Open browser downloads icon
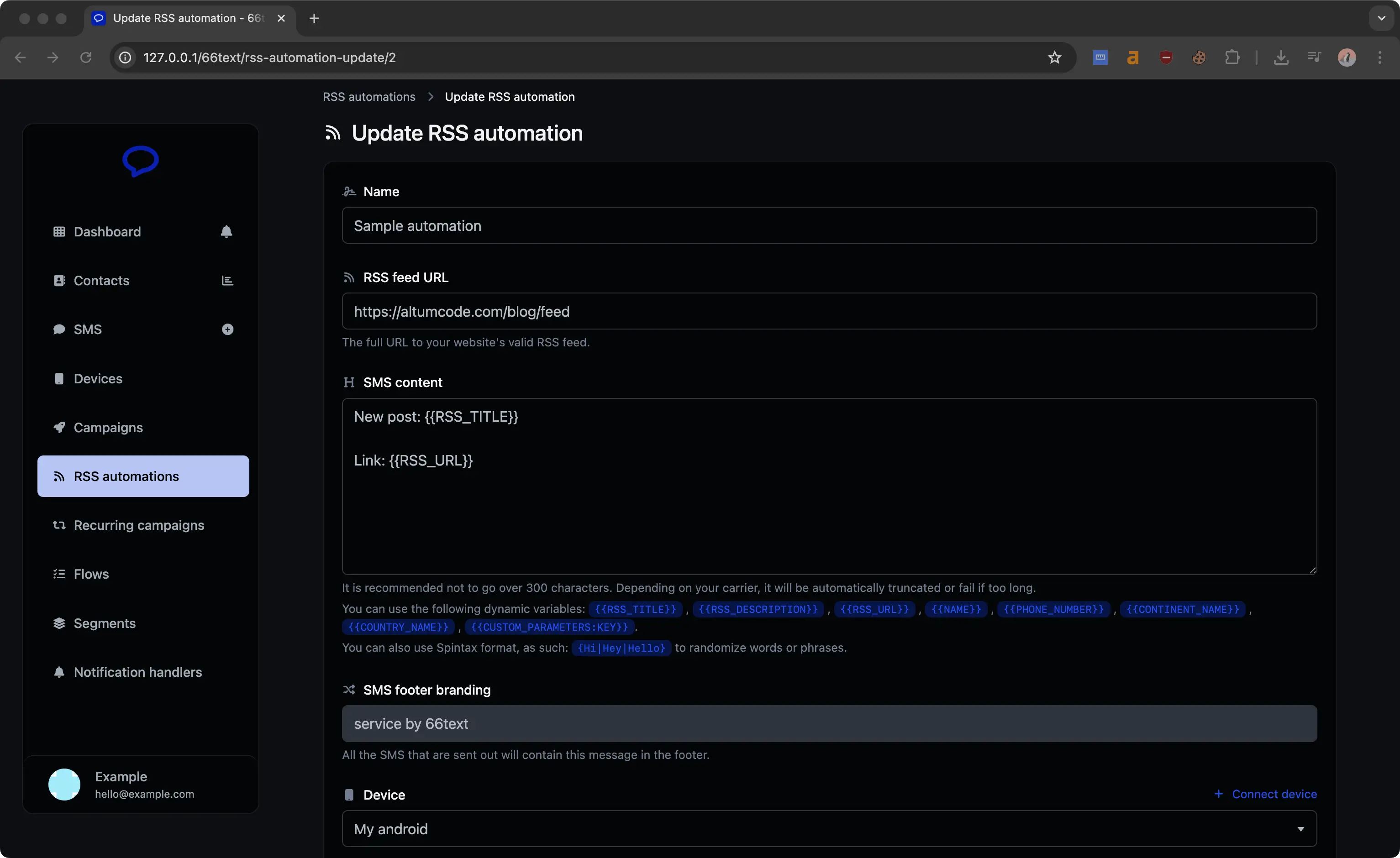Viewport: 1400px width, 858px height. click(1281, 58)
